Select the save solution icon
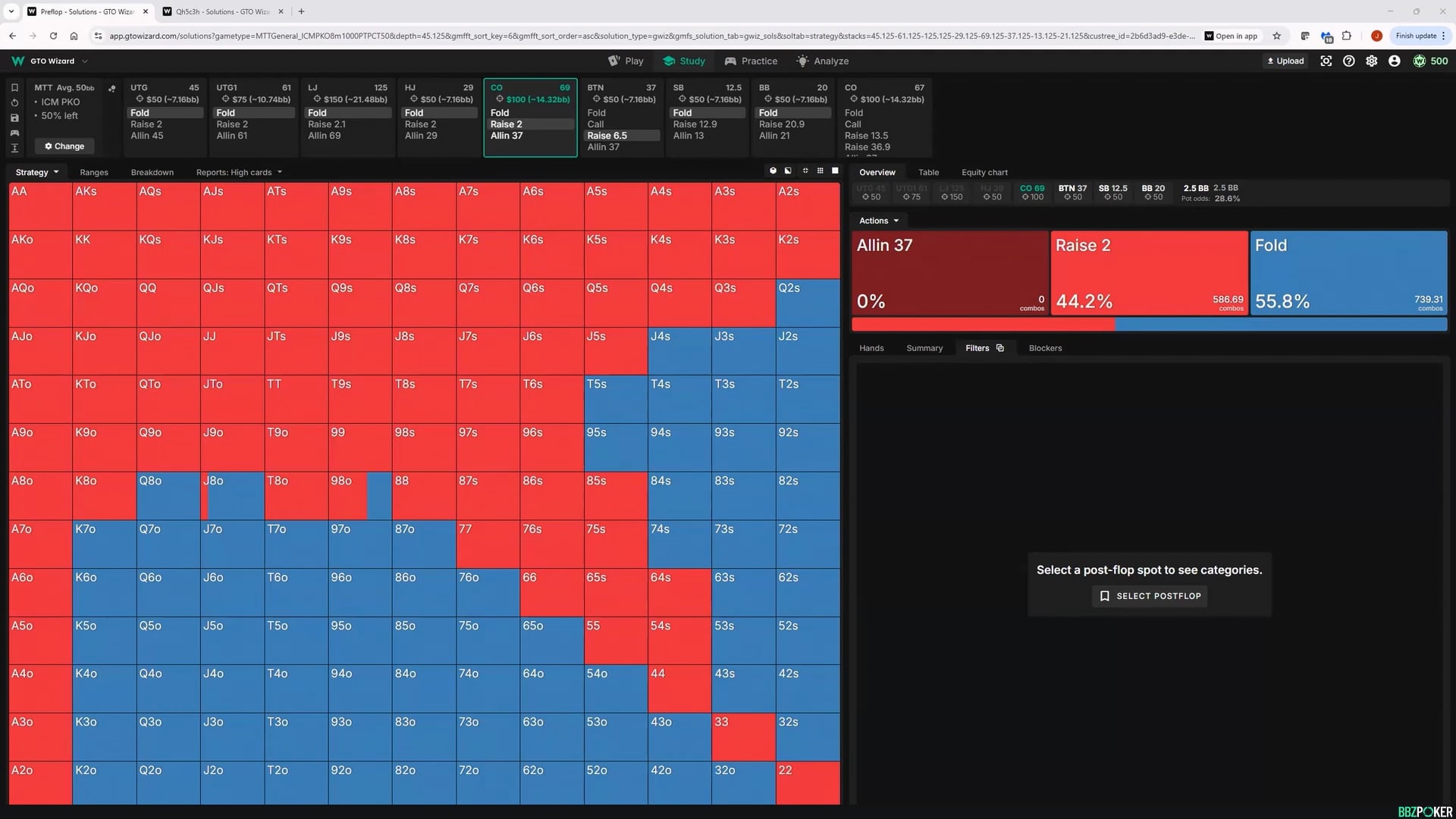 (x=14, y=118)
